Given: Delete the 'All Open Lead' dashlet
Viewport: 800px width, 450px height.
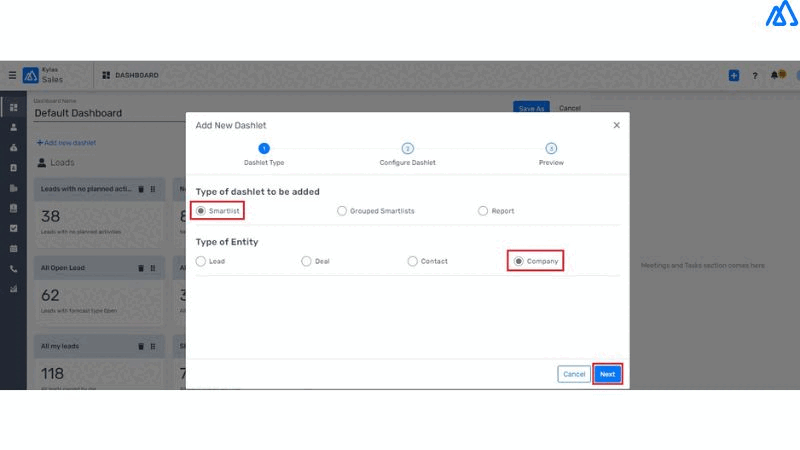Looking at the screenshot, I should pos(141,268).
